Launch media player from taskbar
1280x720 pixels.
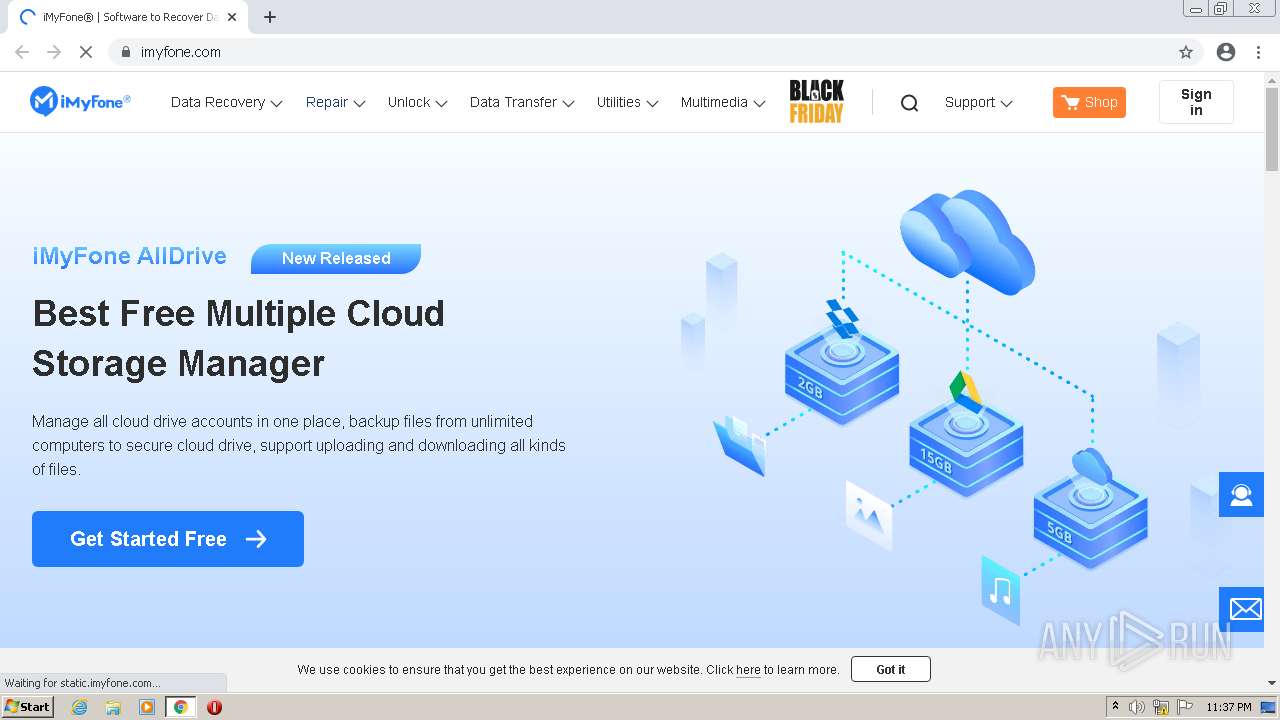(147, 707)
